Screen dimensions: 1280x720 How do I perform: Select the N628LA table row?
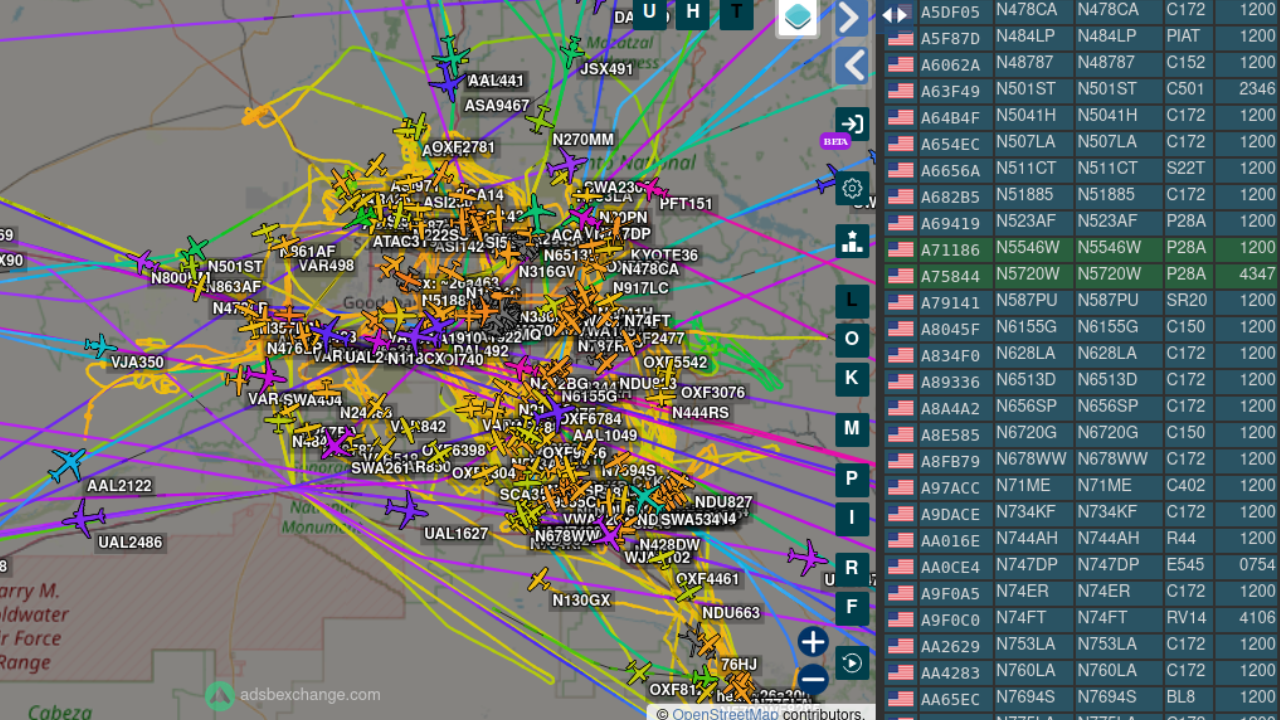[x=1082, y=354]
